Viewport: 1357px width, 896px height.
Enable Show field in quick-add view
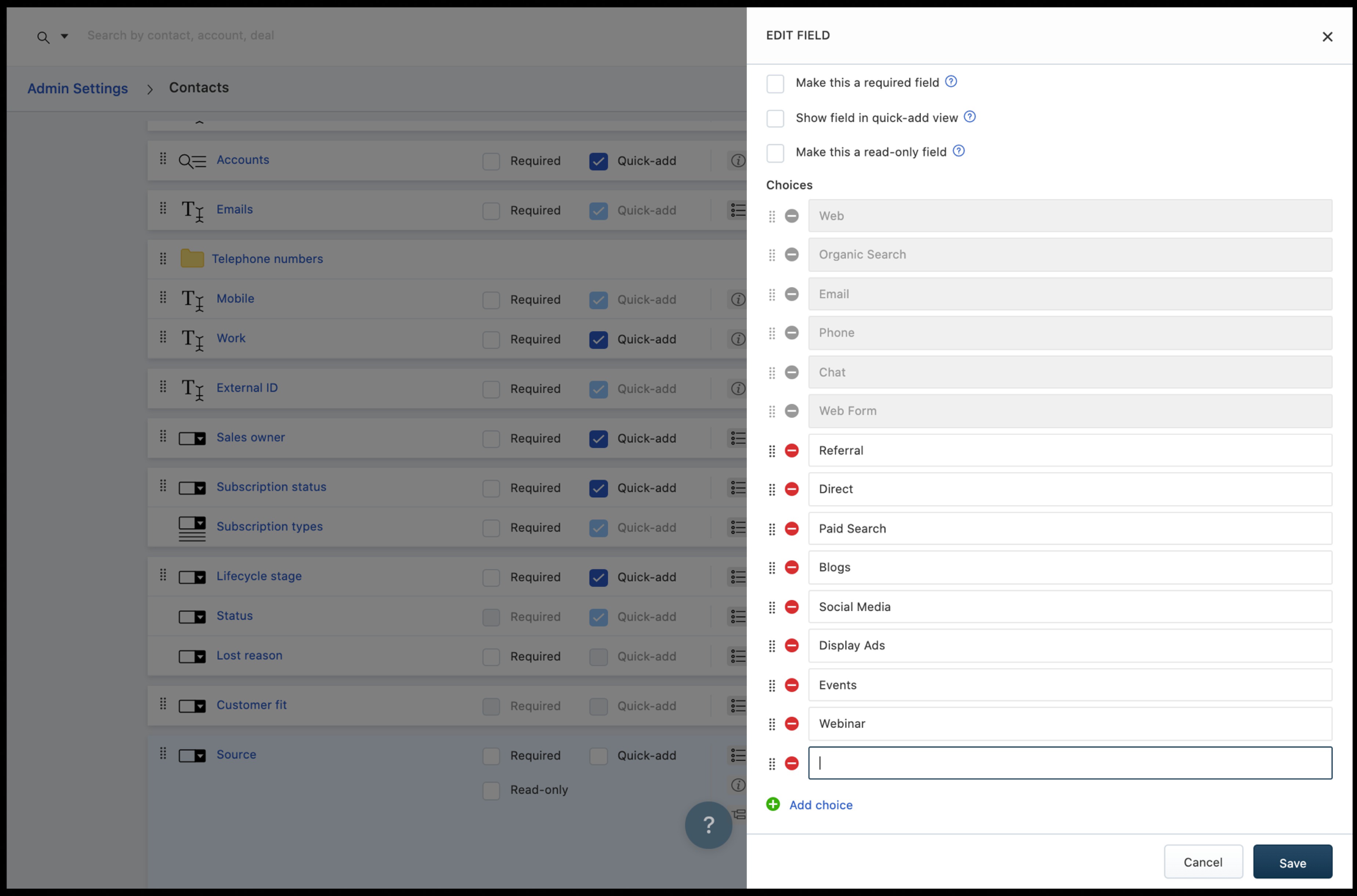775,118
